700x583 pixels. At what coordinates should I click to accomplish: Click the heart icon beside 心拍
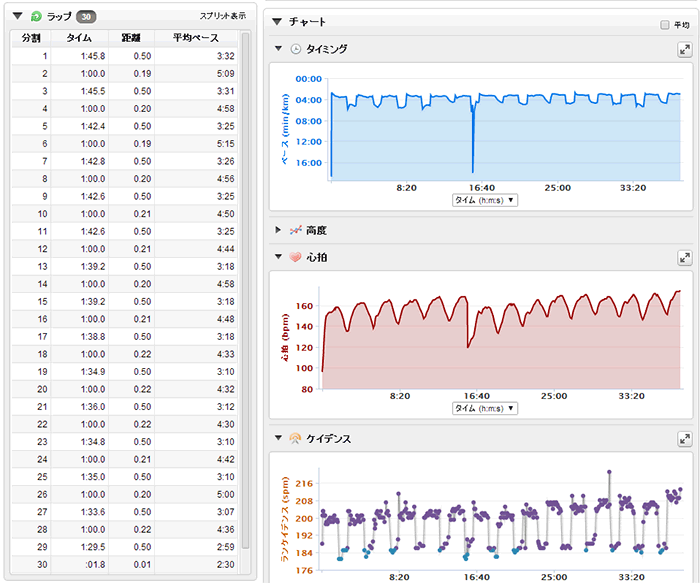(x=295, y=257)
